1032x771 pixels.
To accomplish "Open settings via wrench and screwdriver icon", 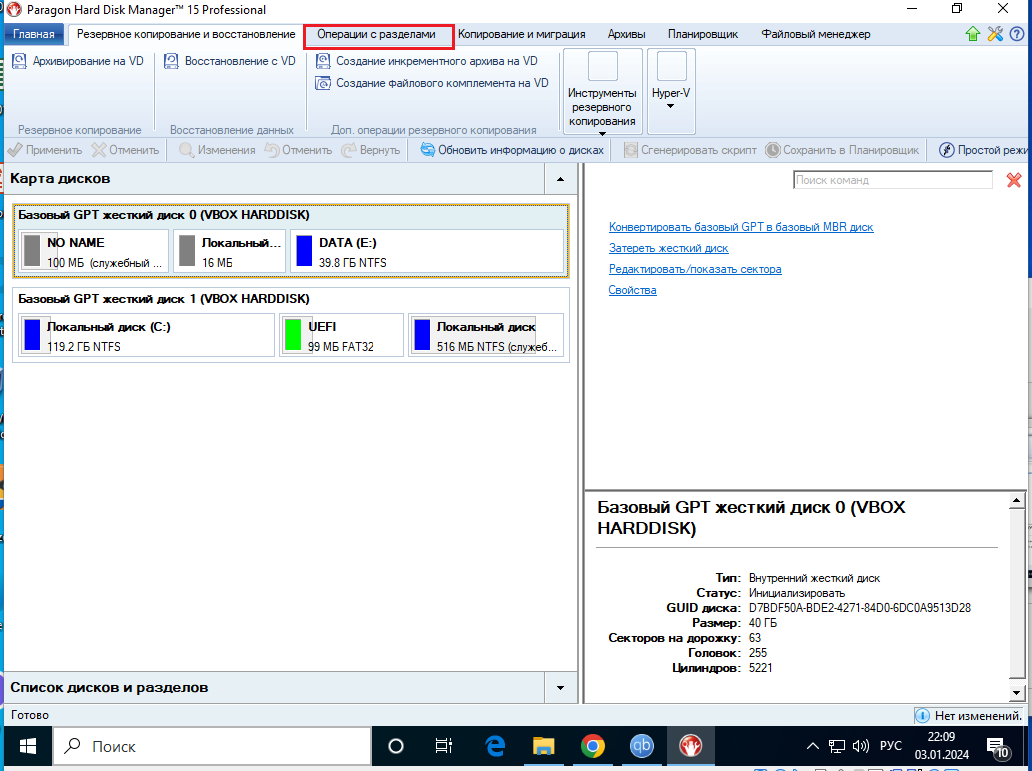I will click(994, 34).
